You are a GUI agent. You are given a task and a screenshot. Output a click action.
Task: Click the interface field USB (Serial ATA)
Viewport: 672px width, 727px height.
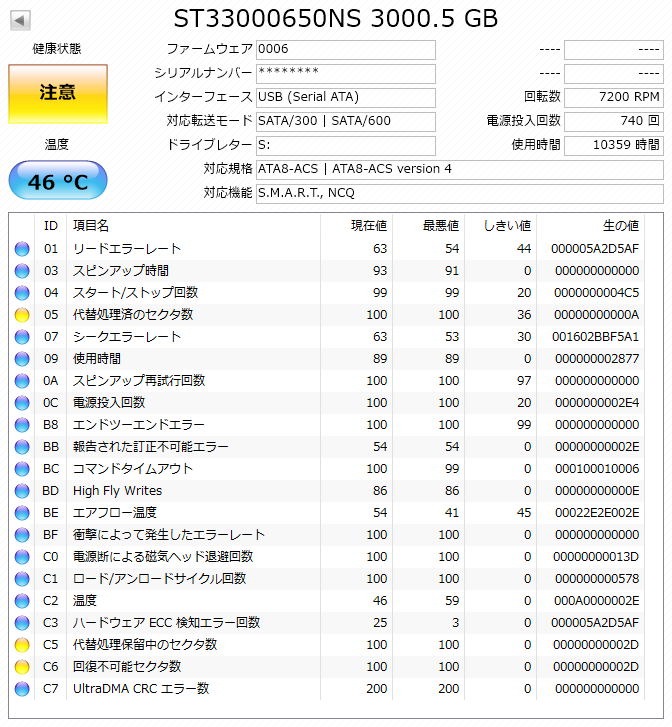tap(346, 97)
